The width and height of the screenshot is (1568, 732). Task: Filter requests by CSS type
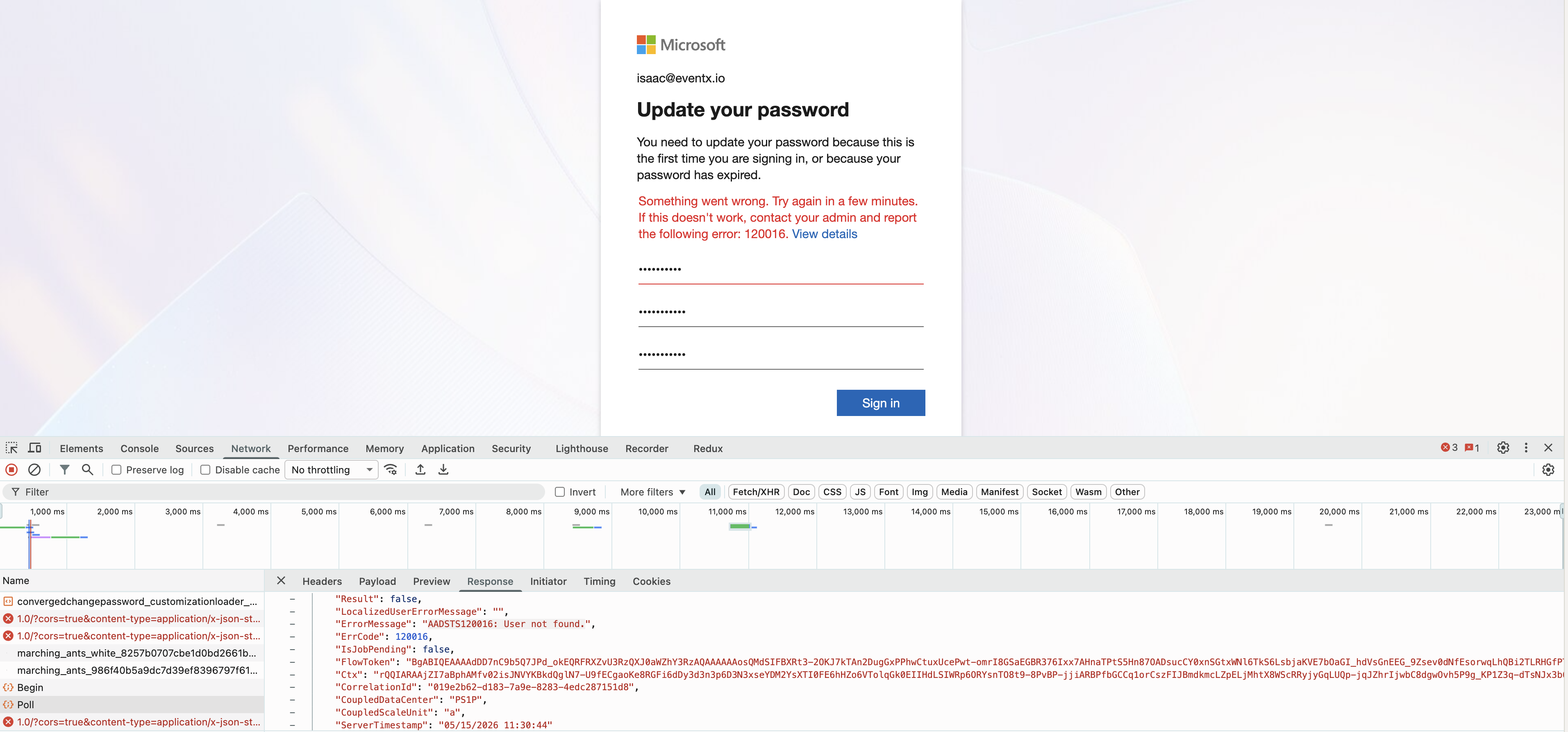click(x=832, y=492)
